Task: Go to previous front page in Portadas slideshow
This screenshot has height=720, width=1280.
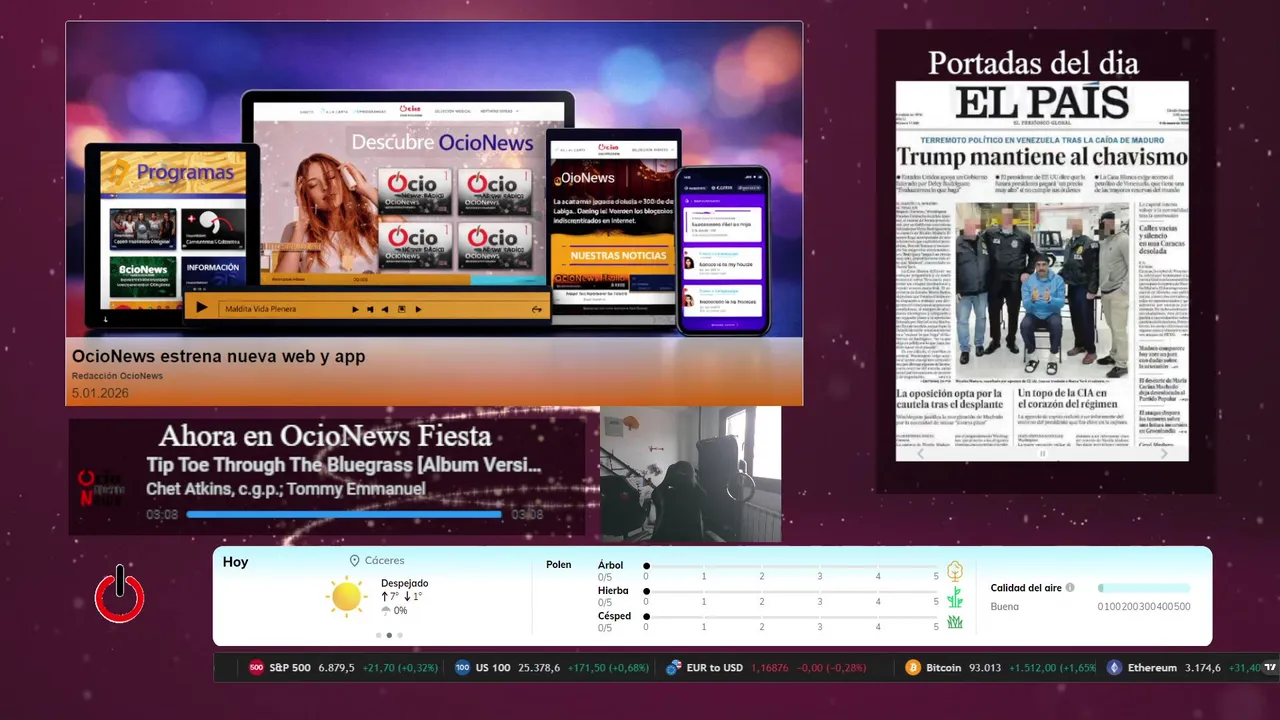Action: tap(922, 453)
